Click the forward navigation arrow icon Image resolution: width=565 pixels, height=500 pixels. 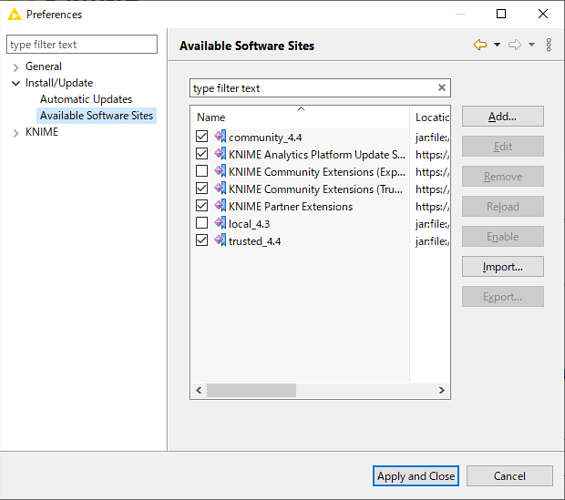(x=515, y=45)
